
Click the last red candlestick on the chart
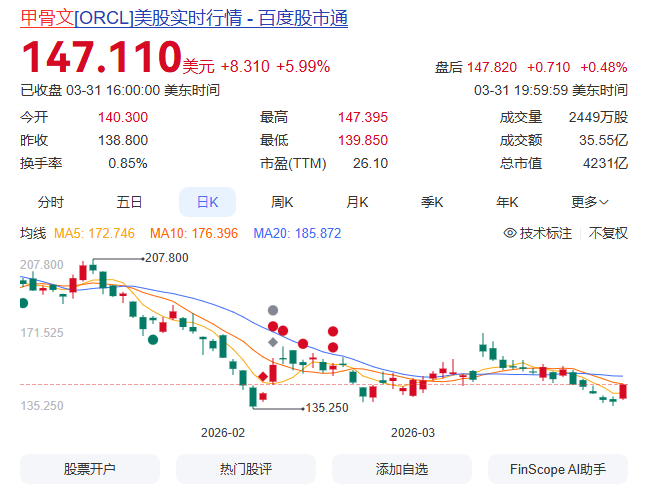[x=623, y=391]
